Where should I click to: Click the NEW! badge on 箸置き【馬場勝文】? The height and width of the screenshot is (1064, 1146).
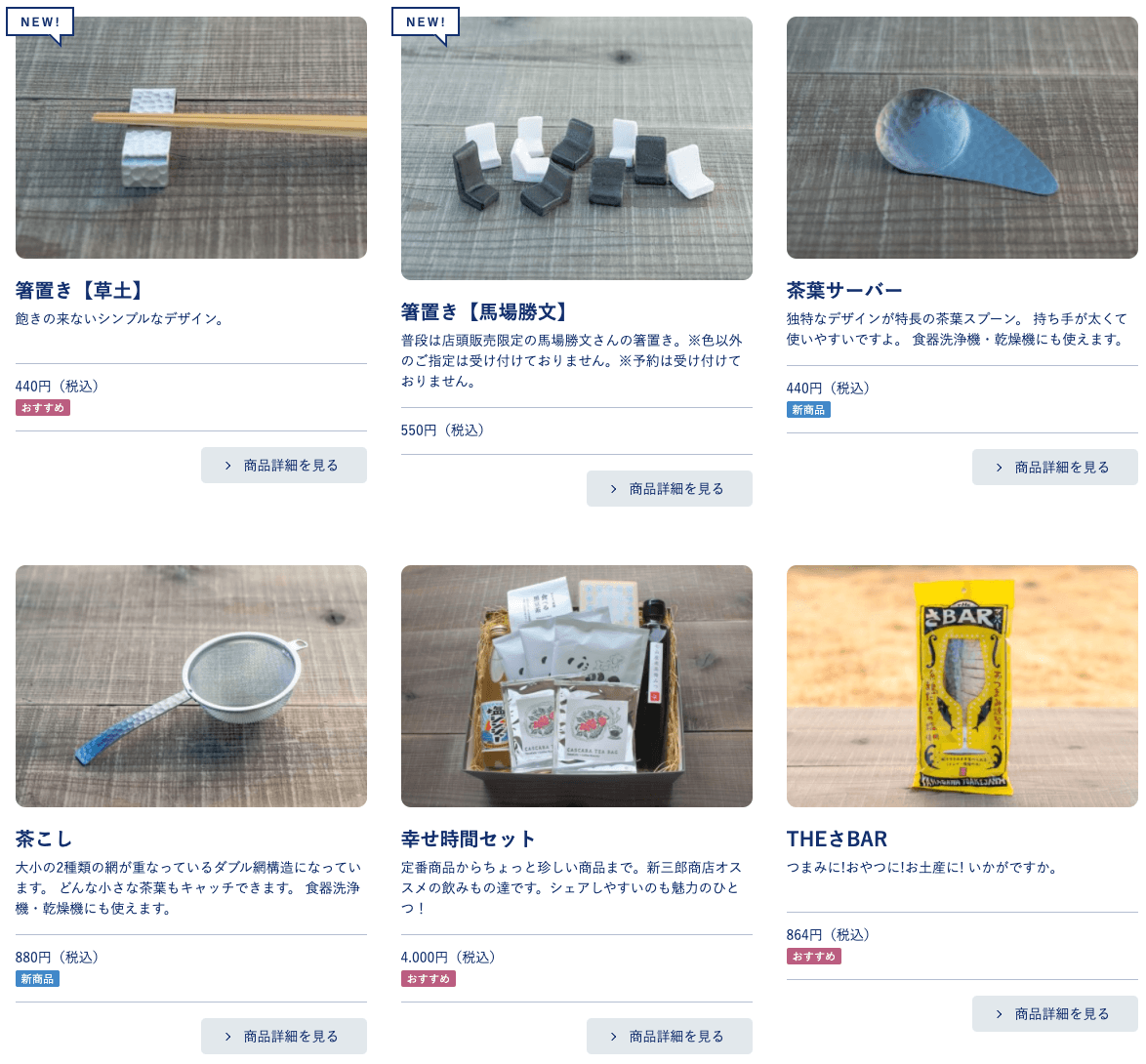[x=426, y=21]
